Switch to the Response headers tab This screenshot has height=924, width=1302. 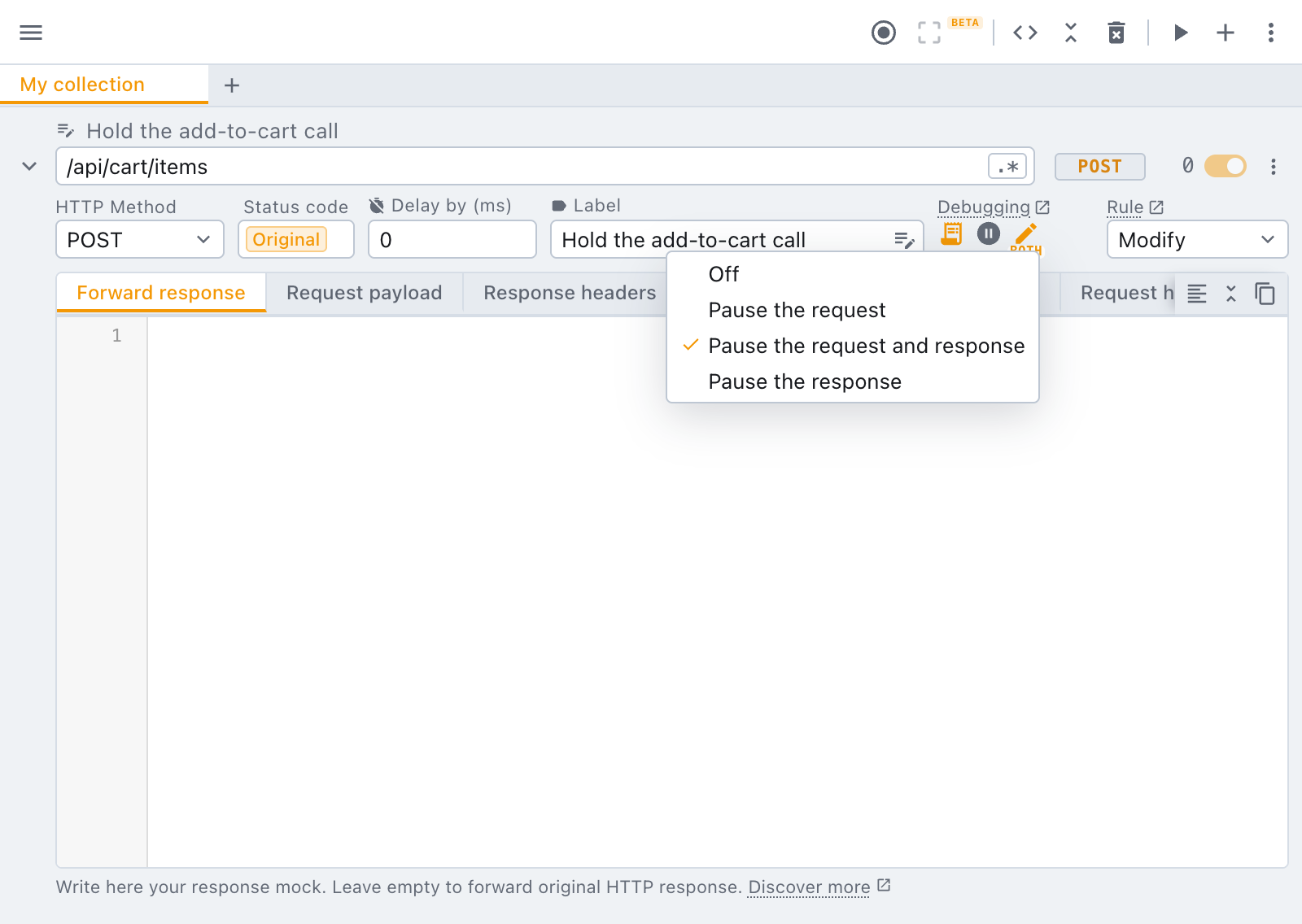pyautogui.click(x=570, y=293)
